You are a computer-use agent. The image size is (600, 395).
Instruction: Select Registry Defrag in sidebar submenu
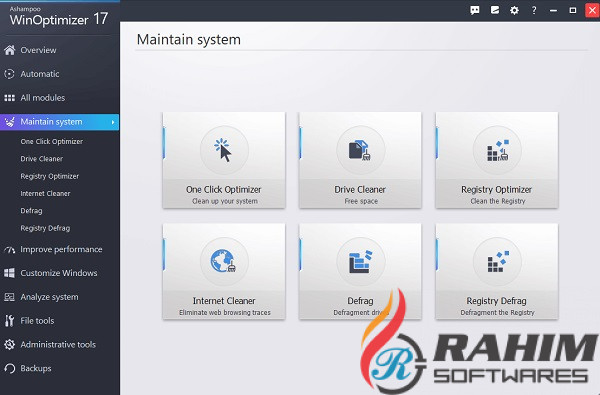click(45, 228)
